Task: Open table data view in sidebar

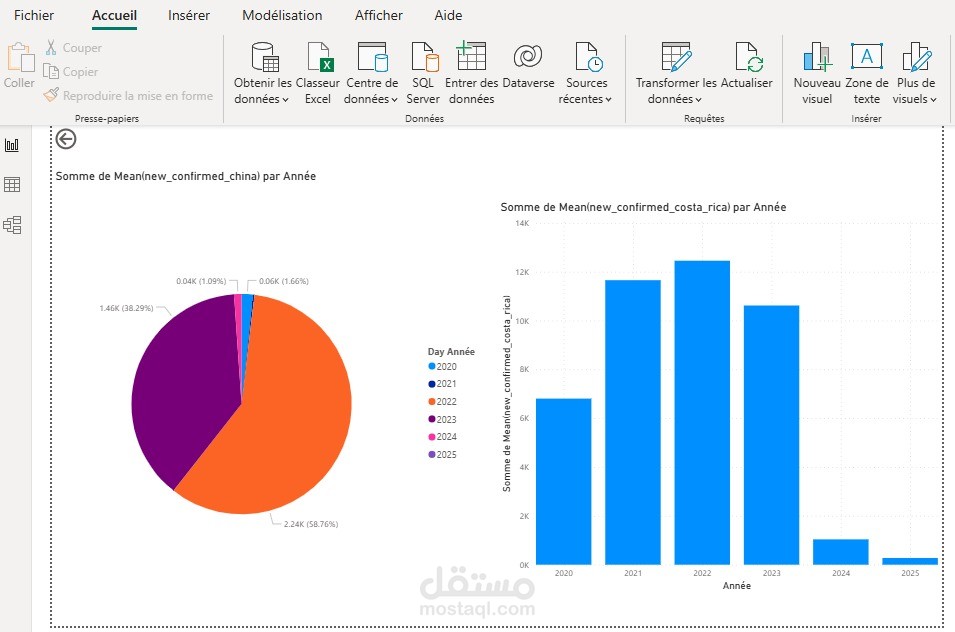Action: (x=12, y=185)
